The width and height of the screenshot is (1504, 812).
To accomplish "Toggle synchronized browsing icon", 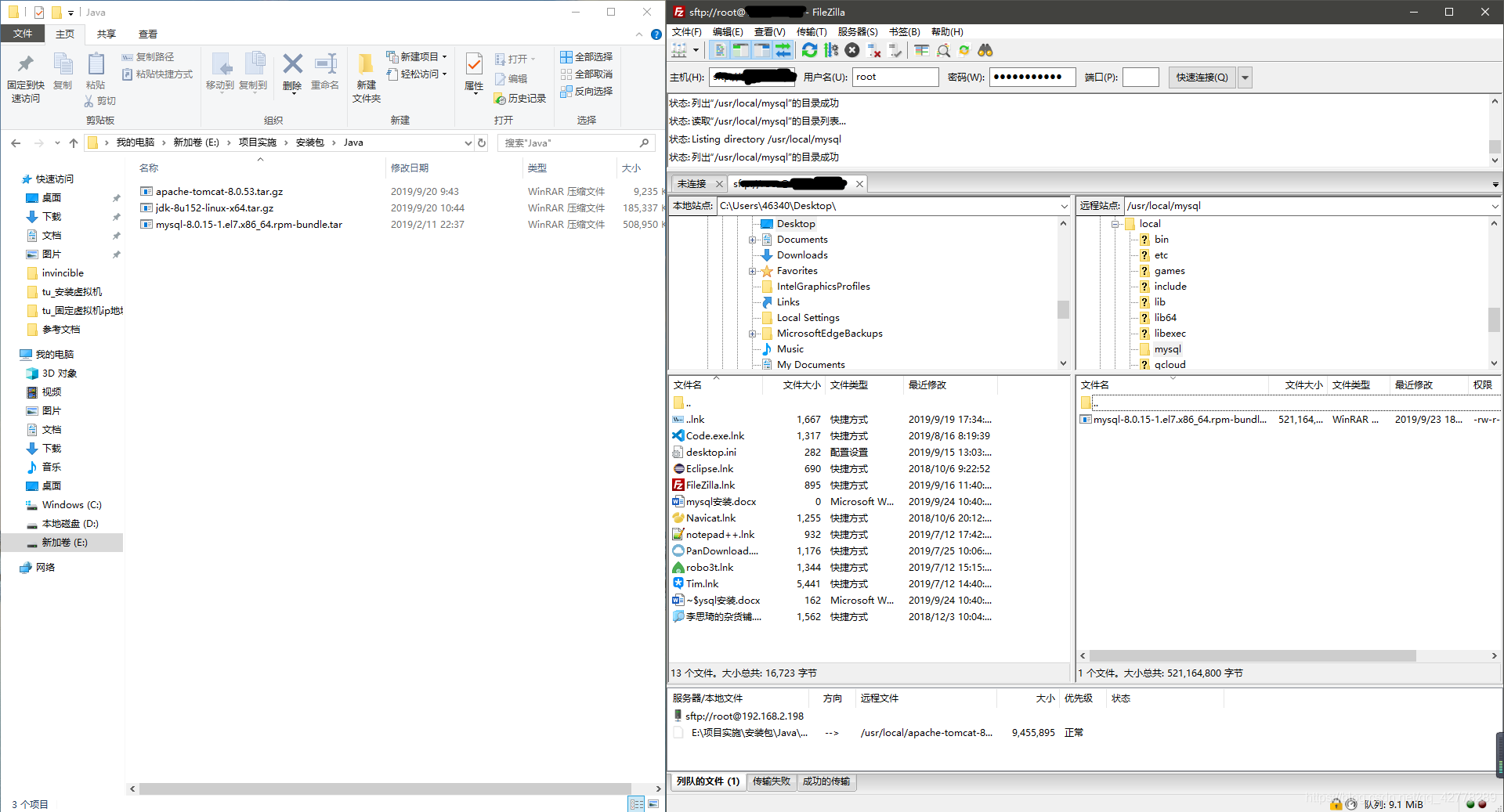I will coord(964,50).
